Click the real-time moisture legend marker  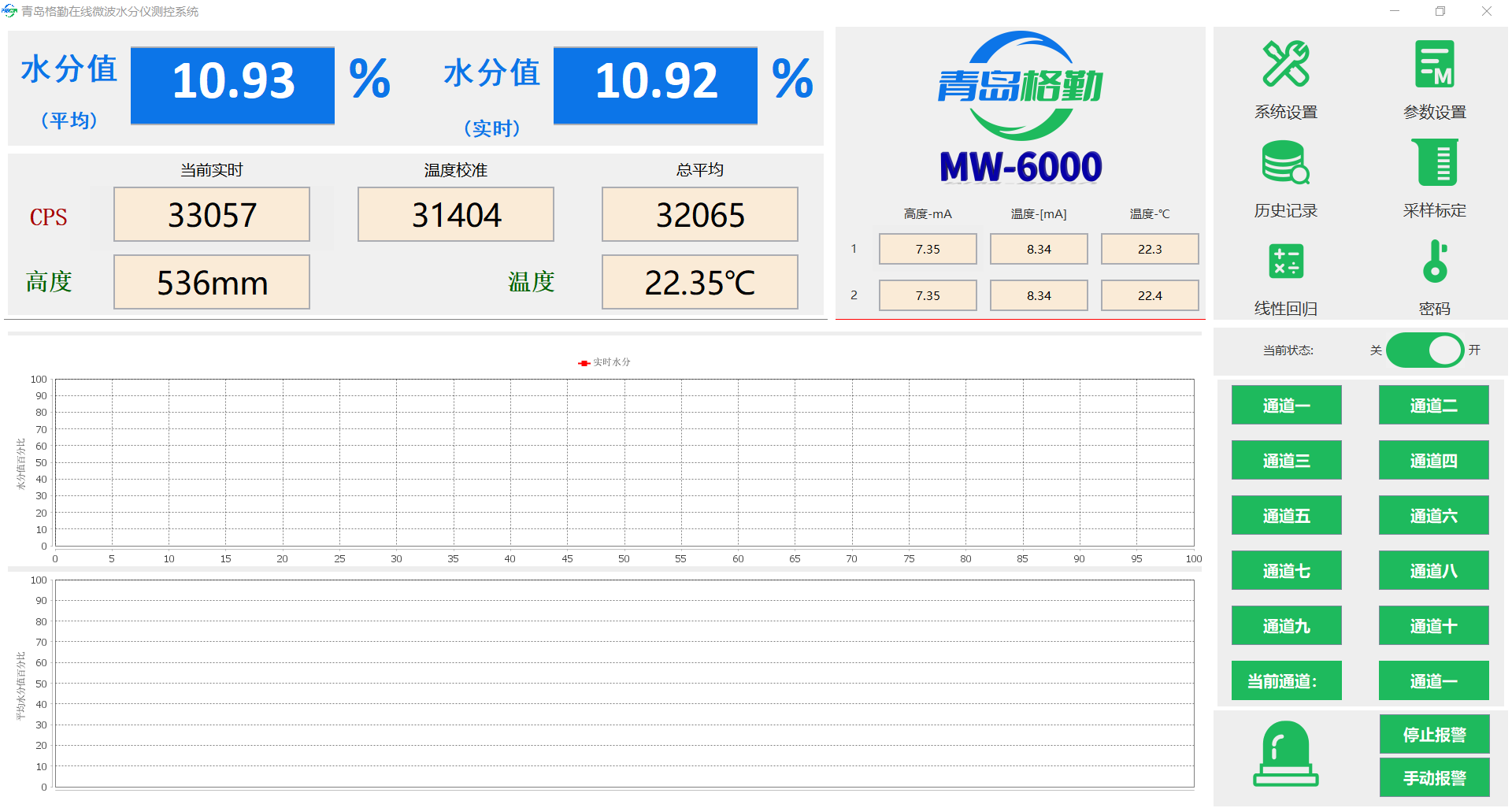584,363
